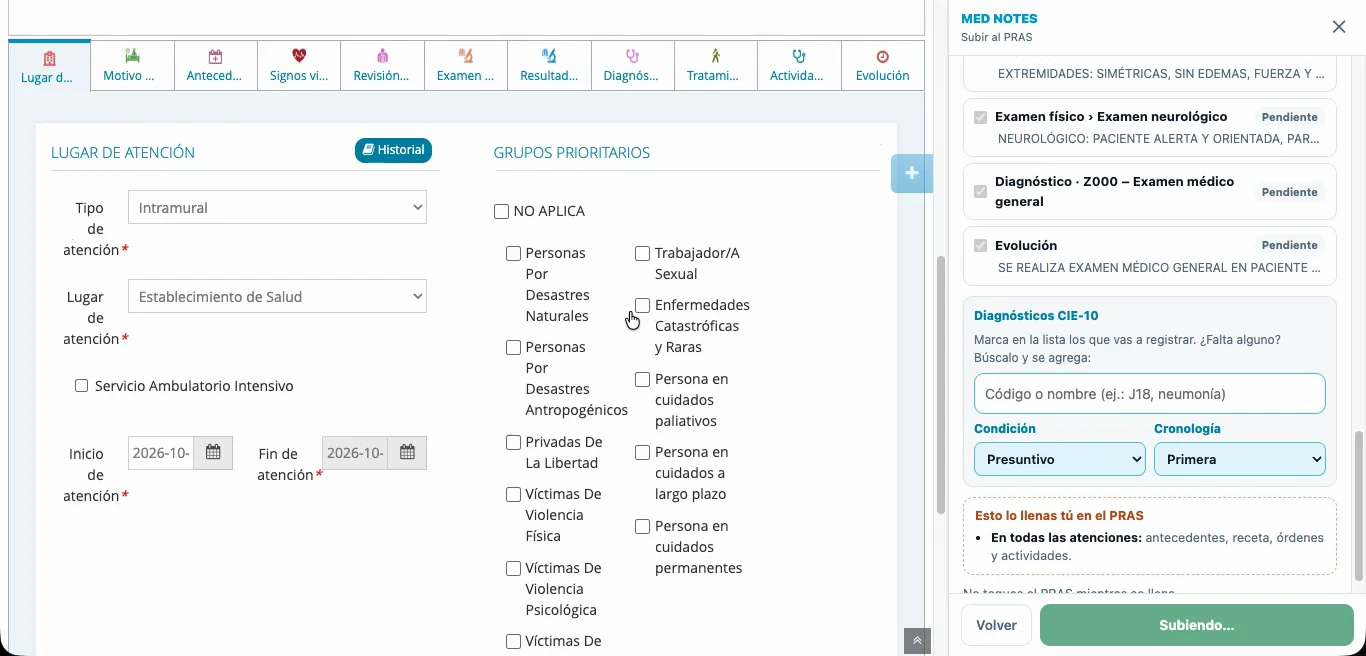Screen dimensions: 1366x656
Task: Check Persona en cuidados permanentes
Action: coord(643,527)
